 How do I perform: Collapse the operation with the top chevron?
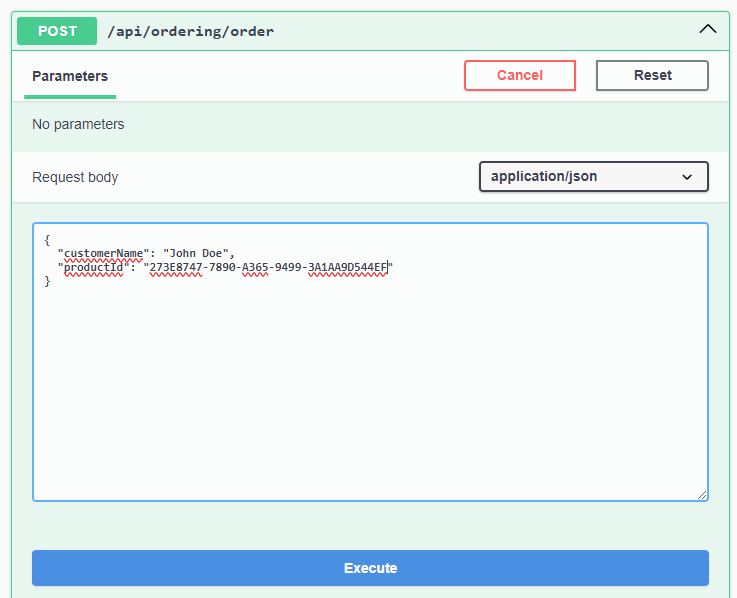pos(707,30)
